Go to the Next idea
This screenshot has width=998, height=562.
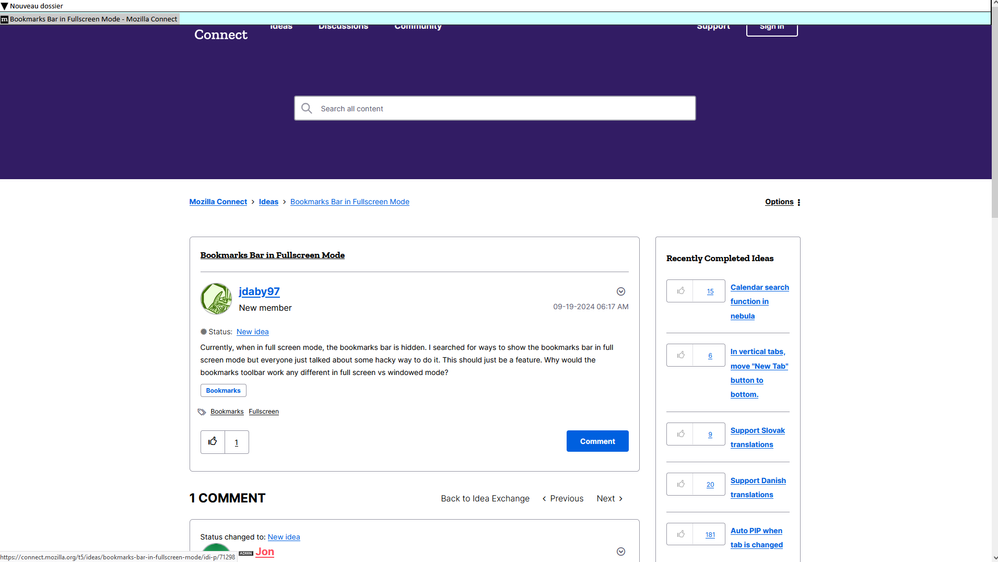point(609,498)
